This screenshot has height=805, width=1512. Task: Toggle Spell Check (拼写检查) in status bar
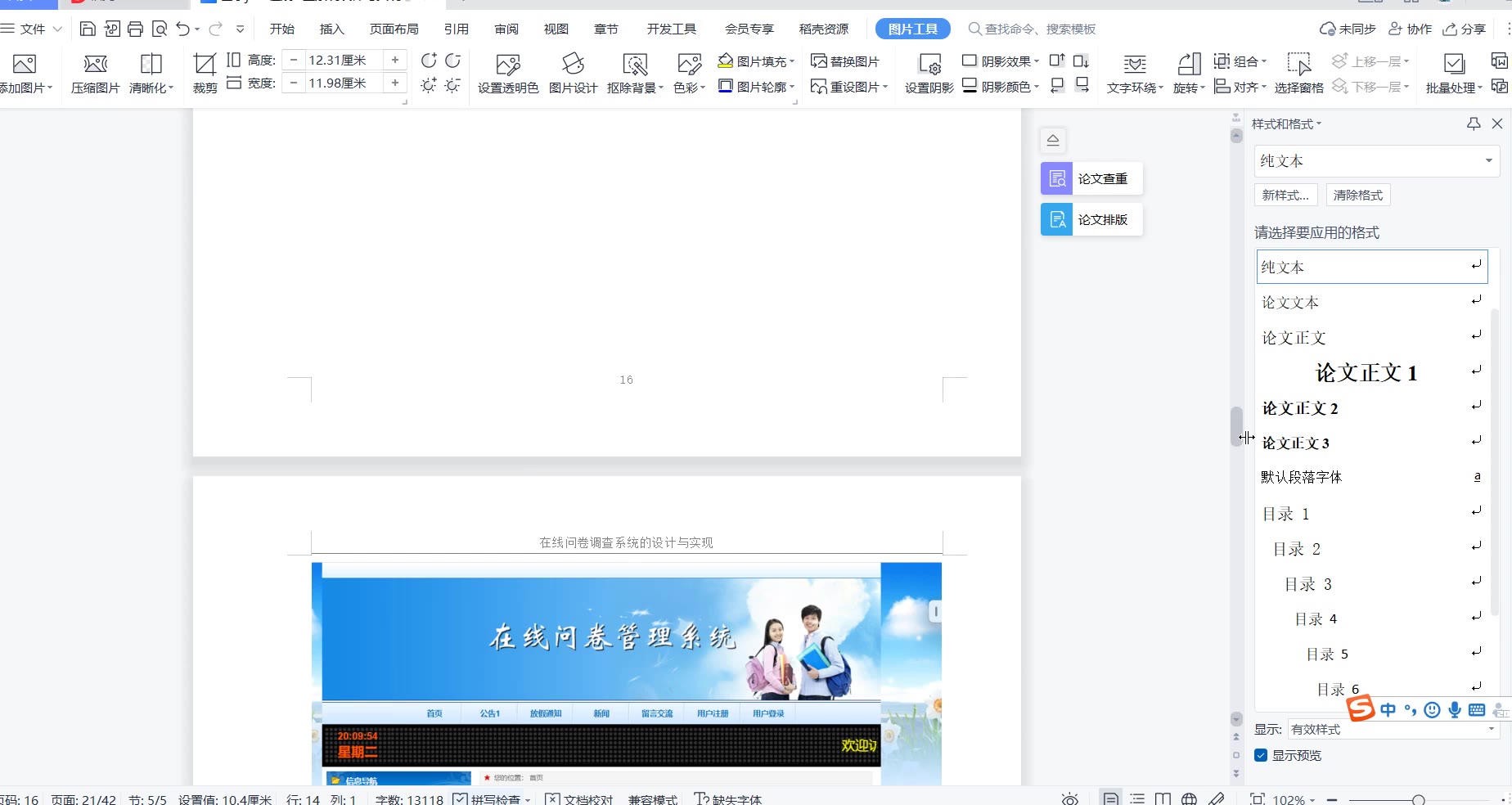(492, 799)
